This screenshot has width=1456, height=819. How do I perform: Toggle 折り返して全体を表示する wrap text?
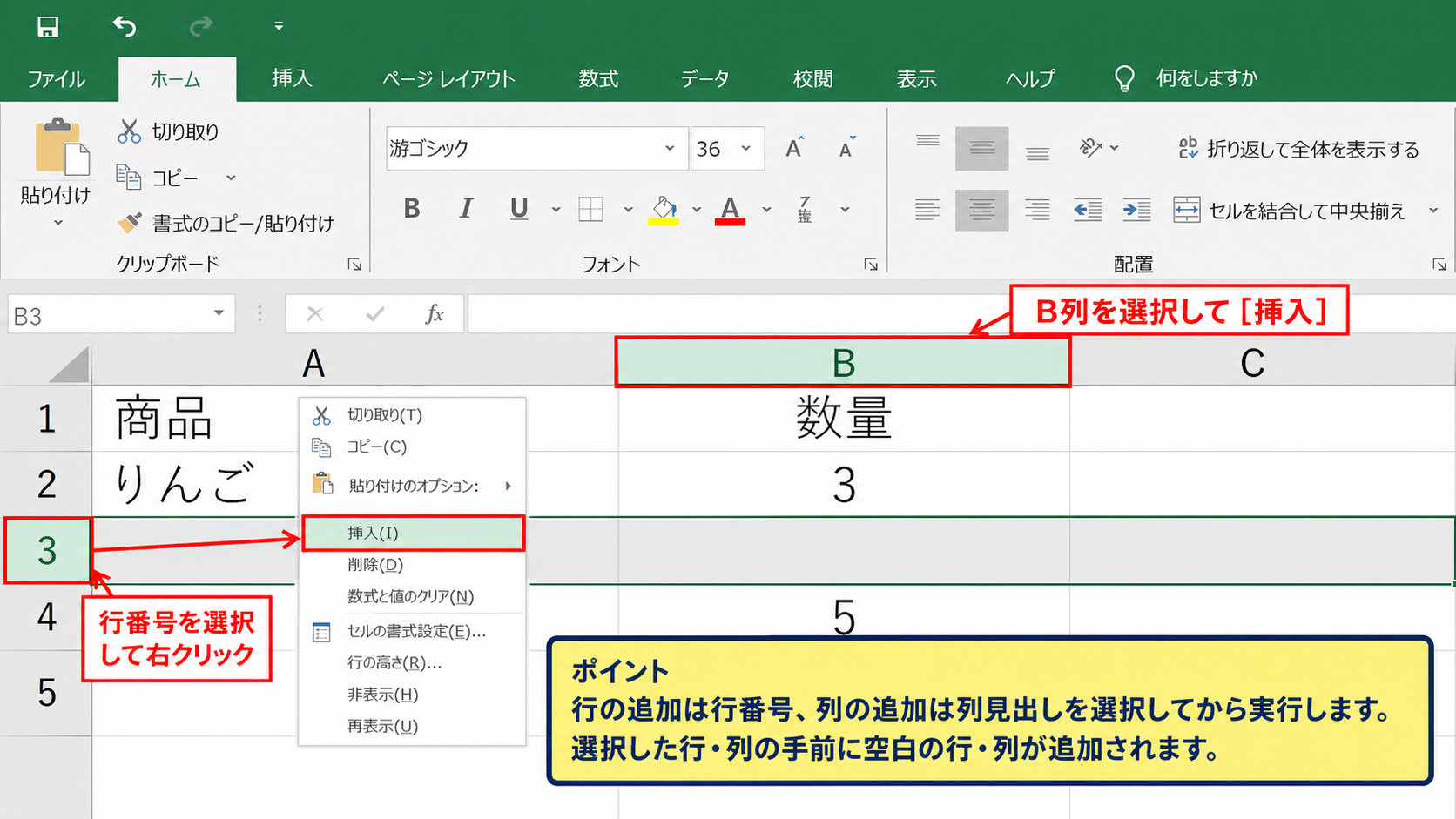click(1298, 149)
